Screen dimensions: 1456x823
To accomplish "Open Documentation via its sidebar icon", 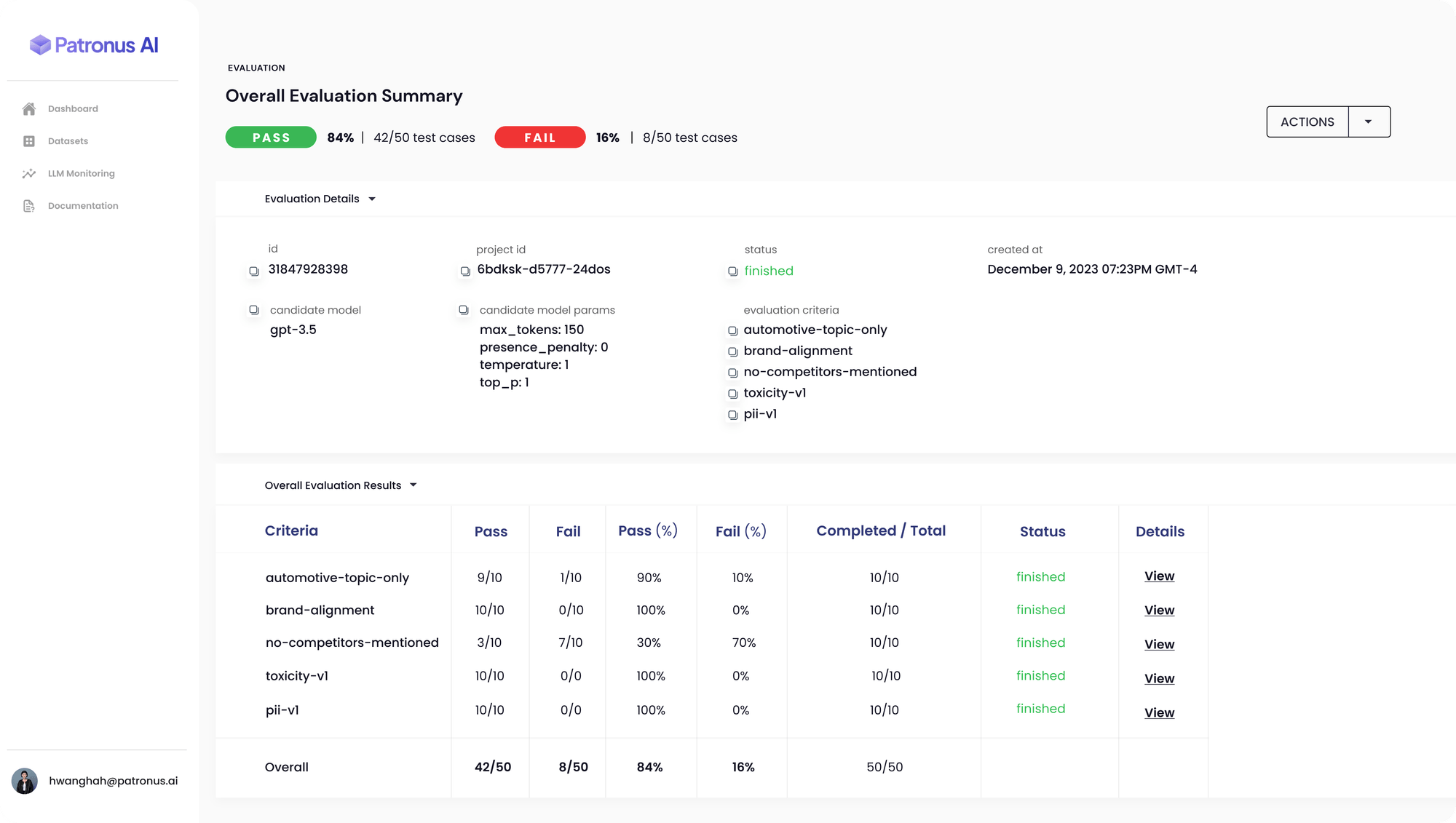I will [x=29, y=205].
